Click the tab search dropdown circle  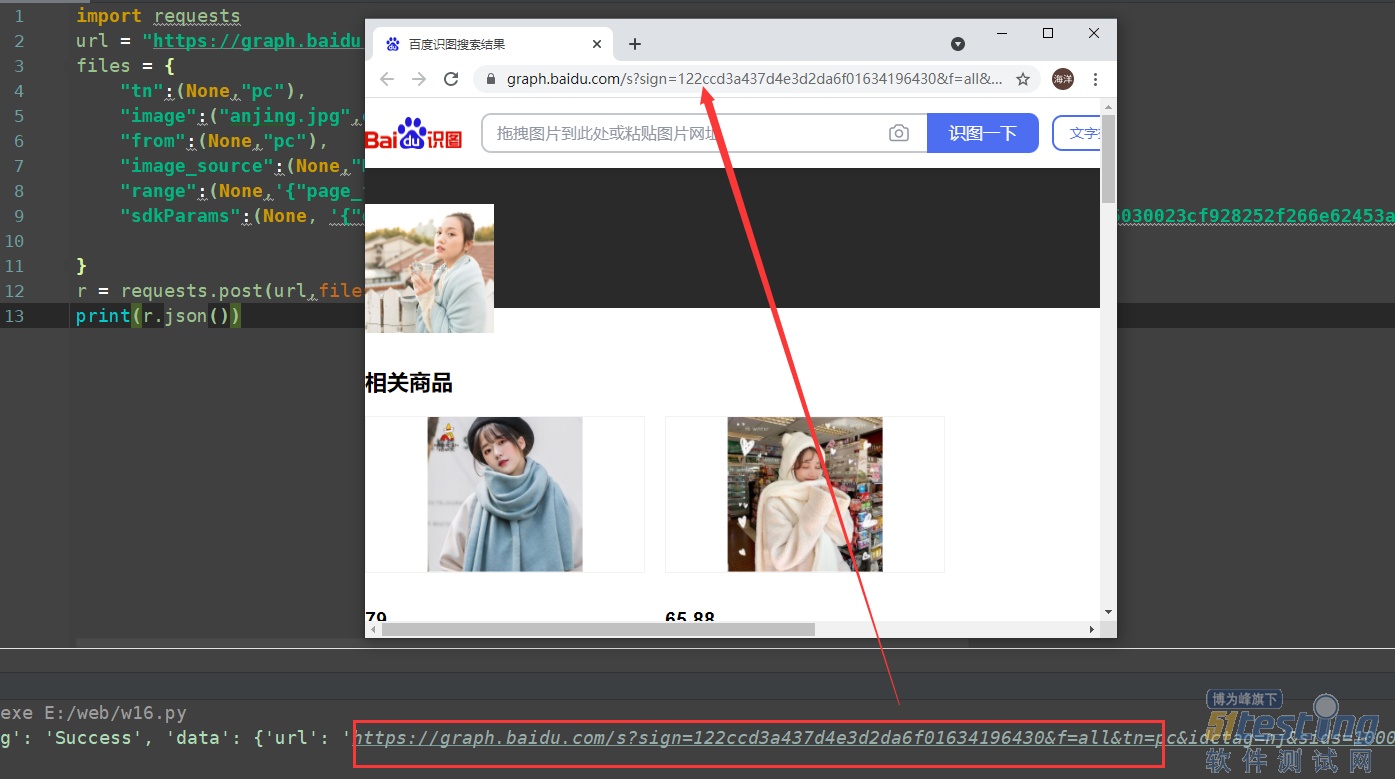(x=958, y=44)
